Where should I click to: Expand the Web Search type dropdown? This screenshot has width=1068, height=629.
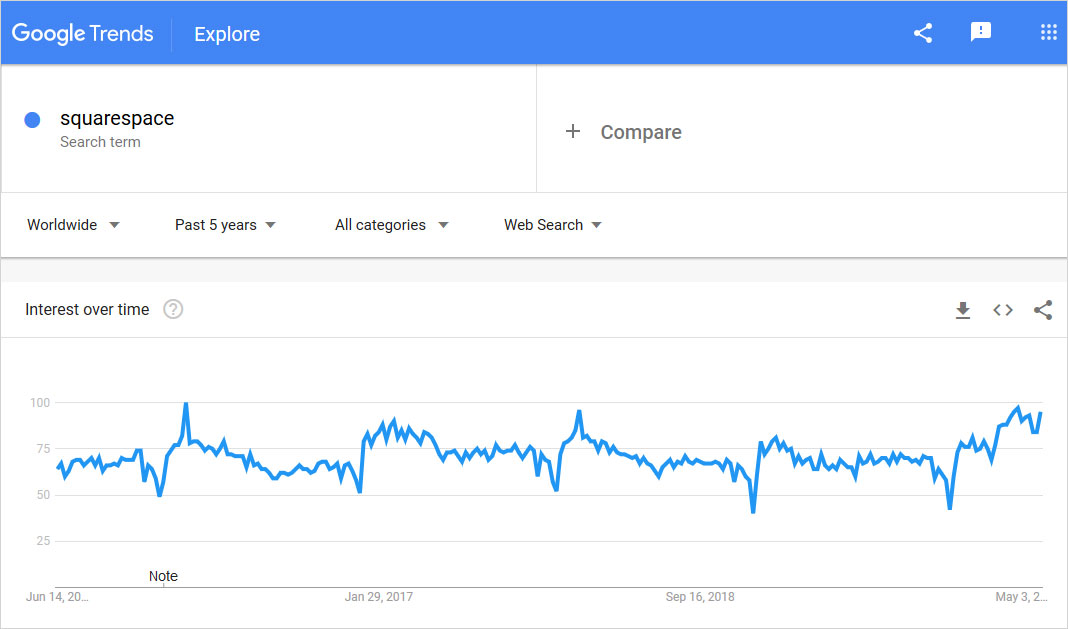pos(552,225)
